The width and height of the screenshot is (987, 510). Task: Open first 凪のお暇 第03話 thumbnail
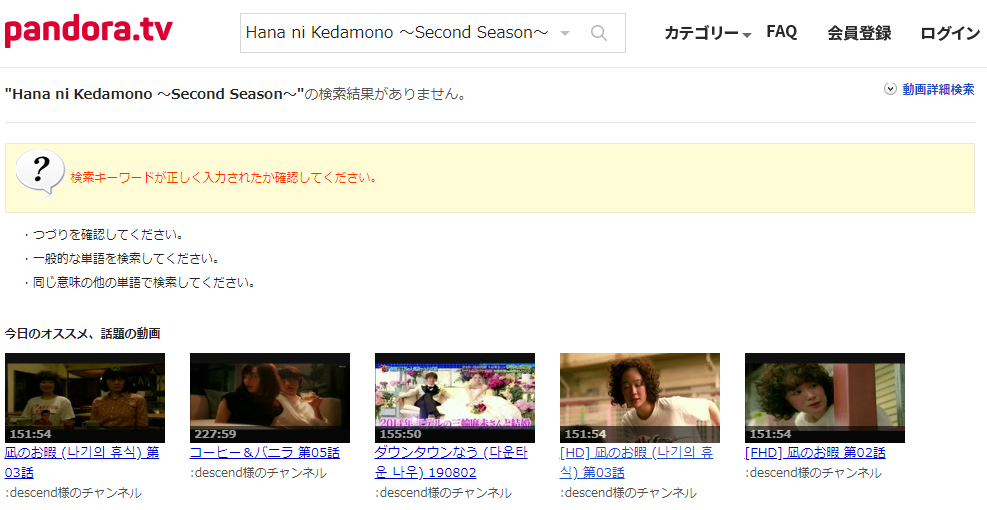coord(85,398)
